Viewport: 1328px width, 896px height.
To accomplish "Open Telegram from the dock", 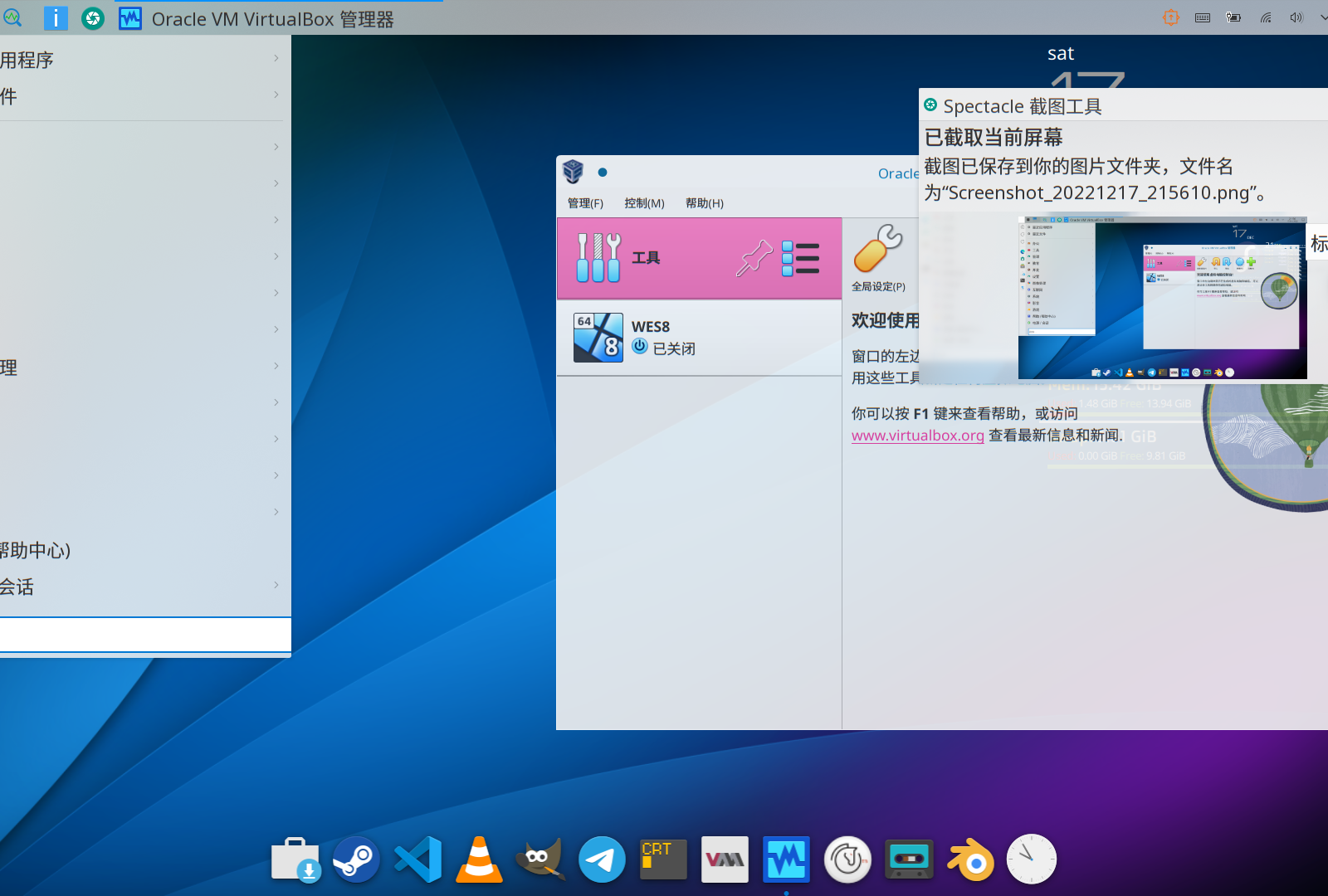I will point(601,859).
